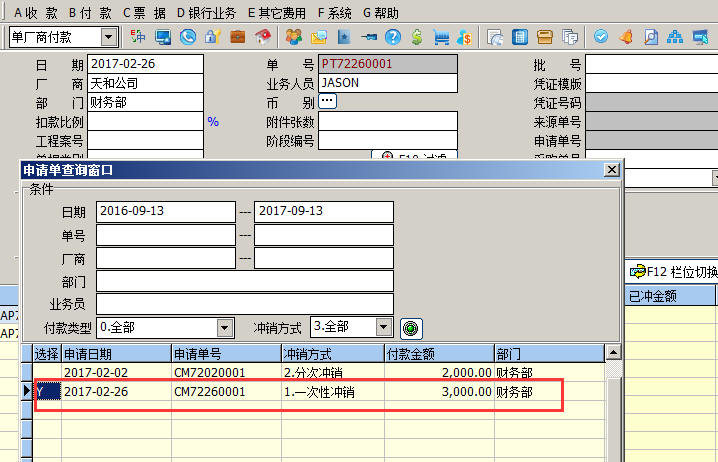The image size is (718, 462).
Task: Open the E其它费用 menu
Action: [x=277, y=13]
